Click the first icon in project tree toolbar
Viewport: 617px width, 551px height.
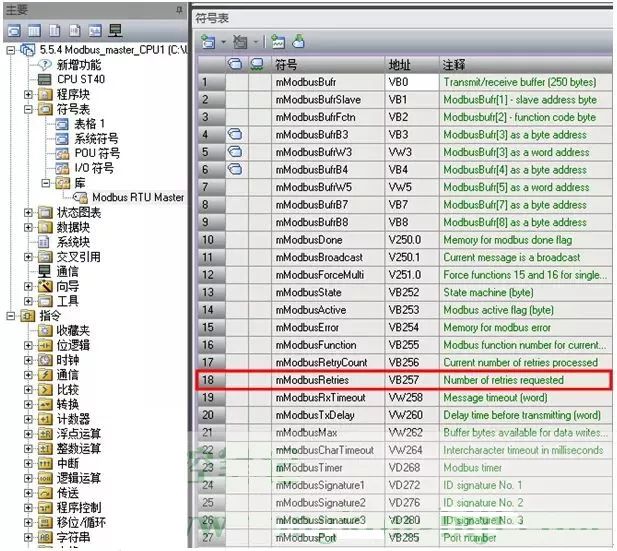tap(12, 30)
